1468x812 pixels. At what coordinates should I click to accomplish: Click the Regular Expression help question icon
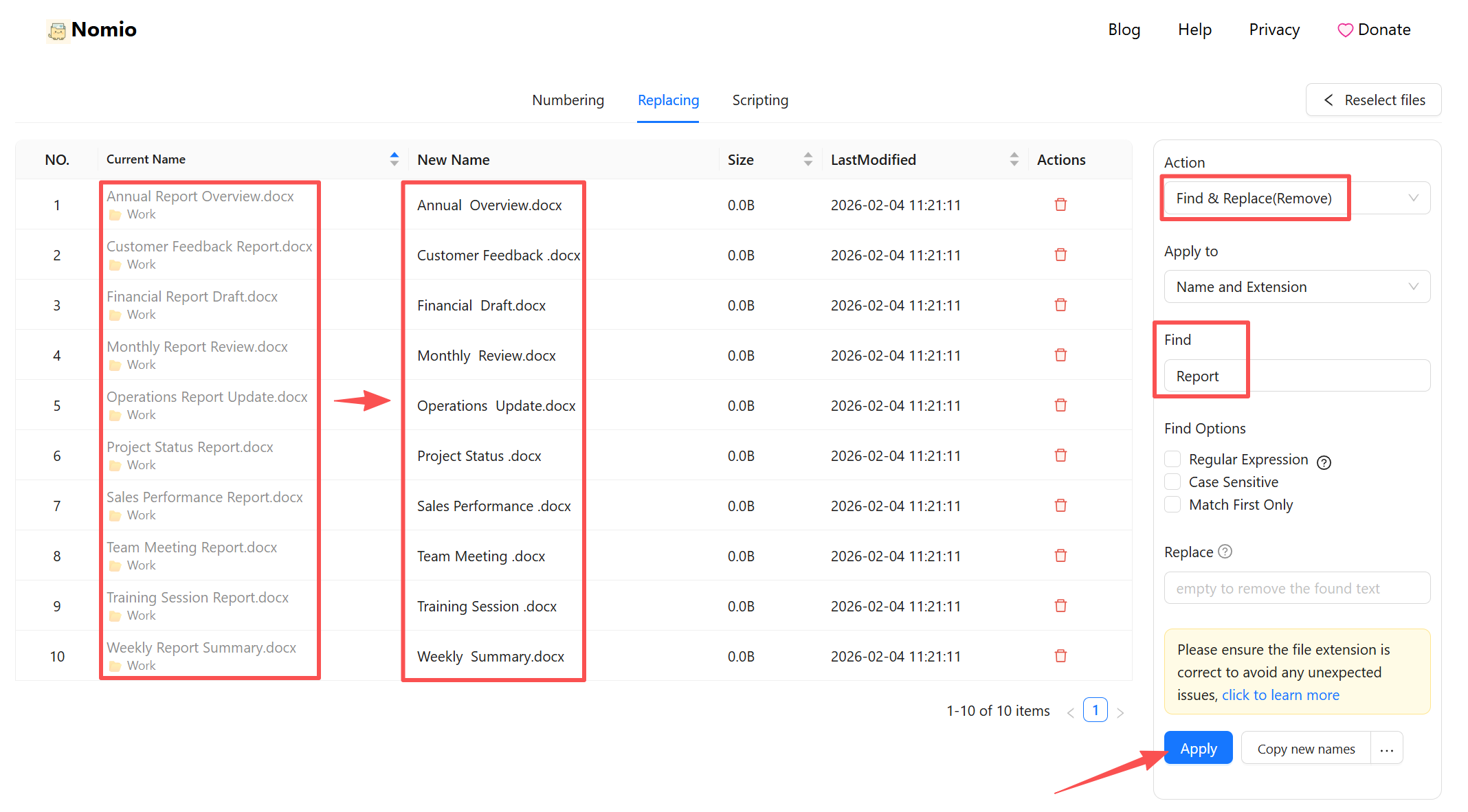coord(1324,462)
